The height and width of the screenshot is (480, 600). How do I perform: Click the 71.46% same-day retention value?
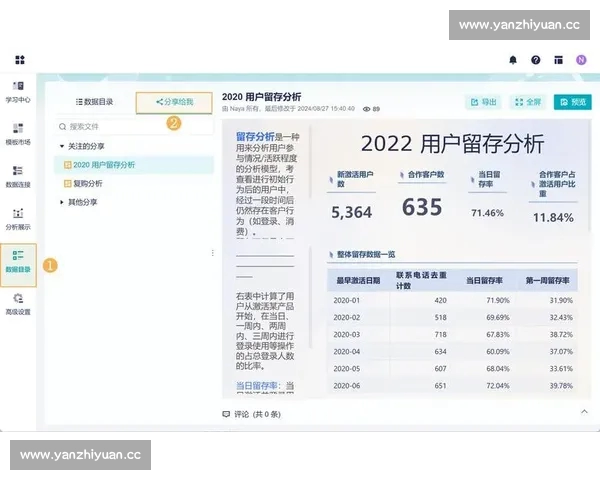click(488, 213)
